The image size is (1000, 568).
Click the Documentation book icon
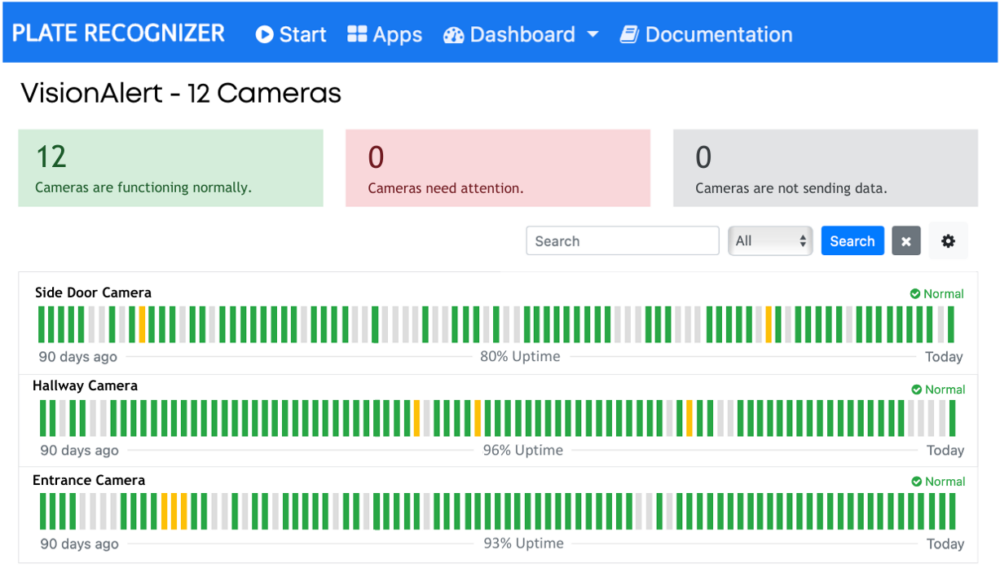coord(629,34)
